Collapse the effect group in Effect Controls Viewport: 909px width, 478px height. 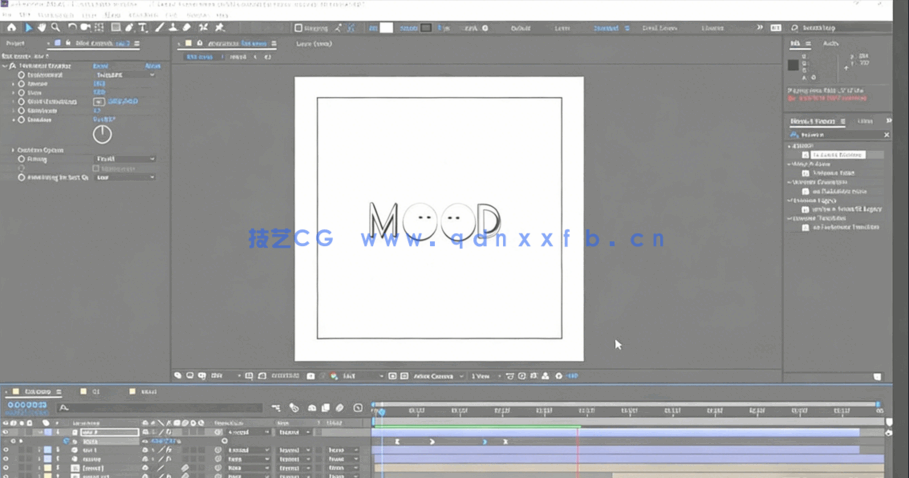click(x=5, y=66)
